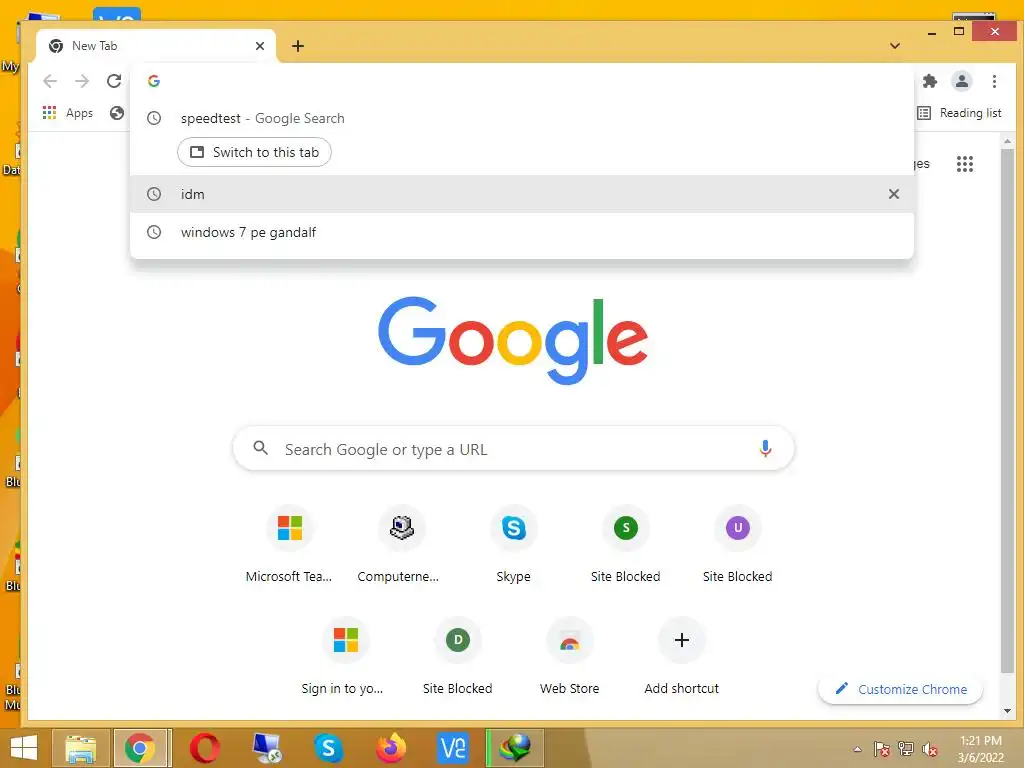This screenshot has height=768, width=1024.
Task: Start voice search with the microphone
Action: [x=765, y=449]
